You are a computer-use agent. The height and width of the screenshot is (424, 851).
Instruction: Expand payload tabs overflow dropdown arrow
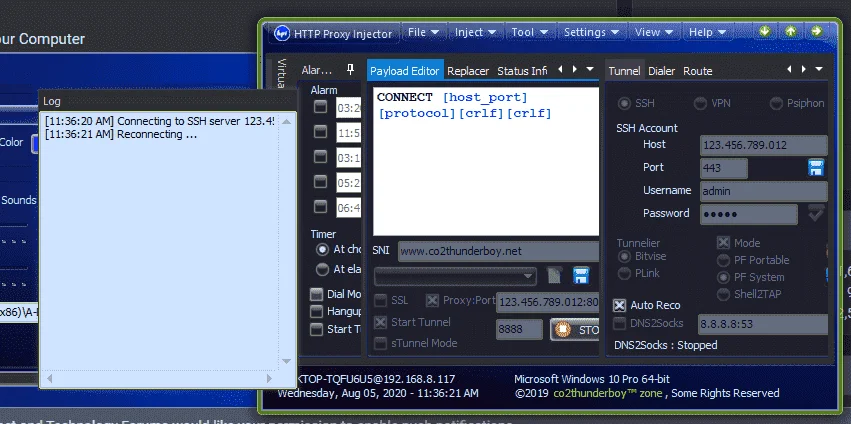coord(590,69)
